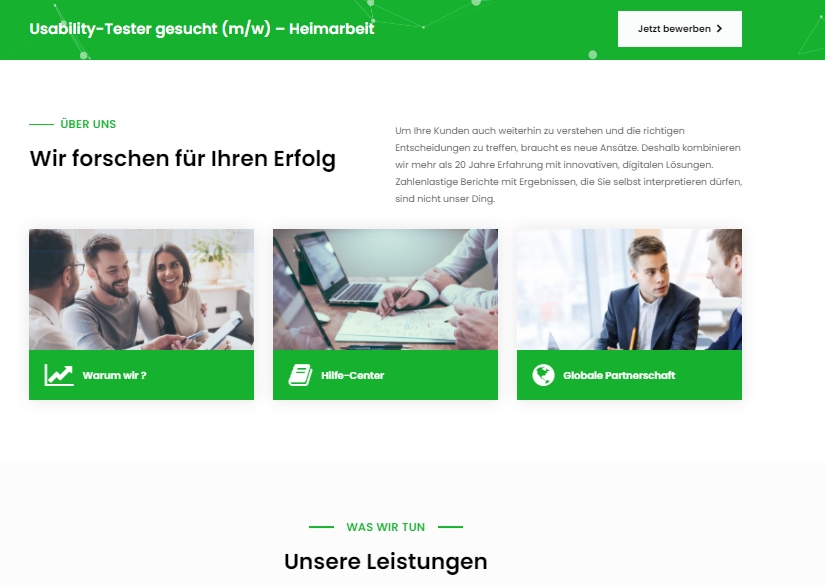Click the Wir forschen für Ihren Erfolg heading

[x=183, y=159]
